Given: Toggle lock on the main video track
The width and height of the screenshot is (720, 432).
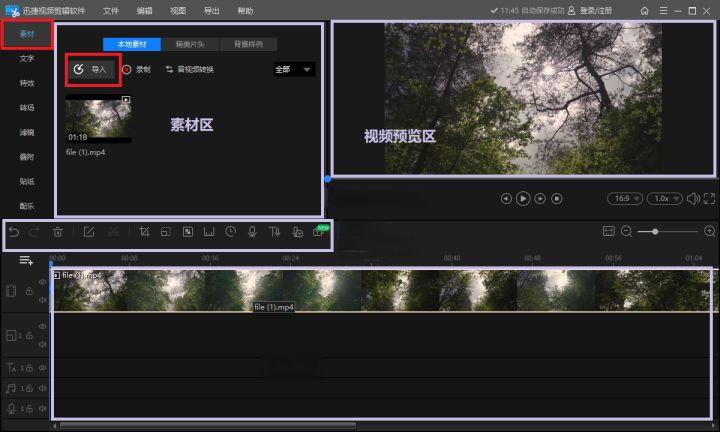Looking at the screenshot, I should pos(29,291).
